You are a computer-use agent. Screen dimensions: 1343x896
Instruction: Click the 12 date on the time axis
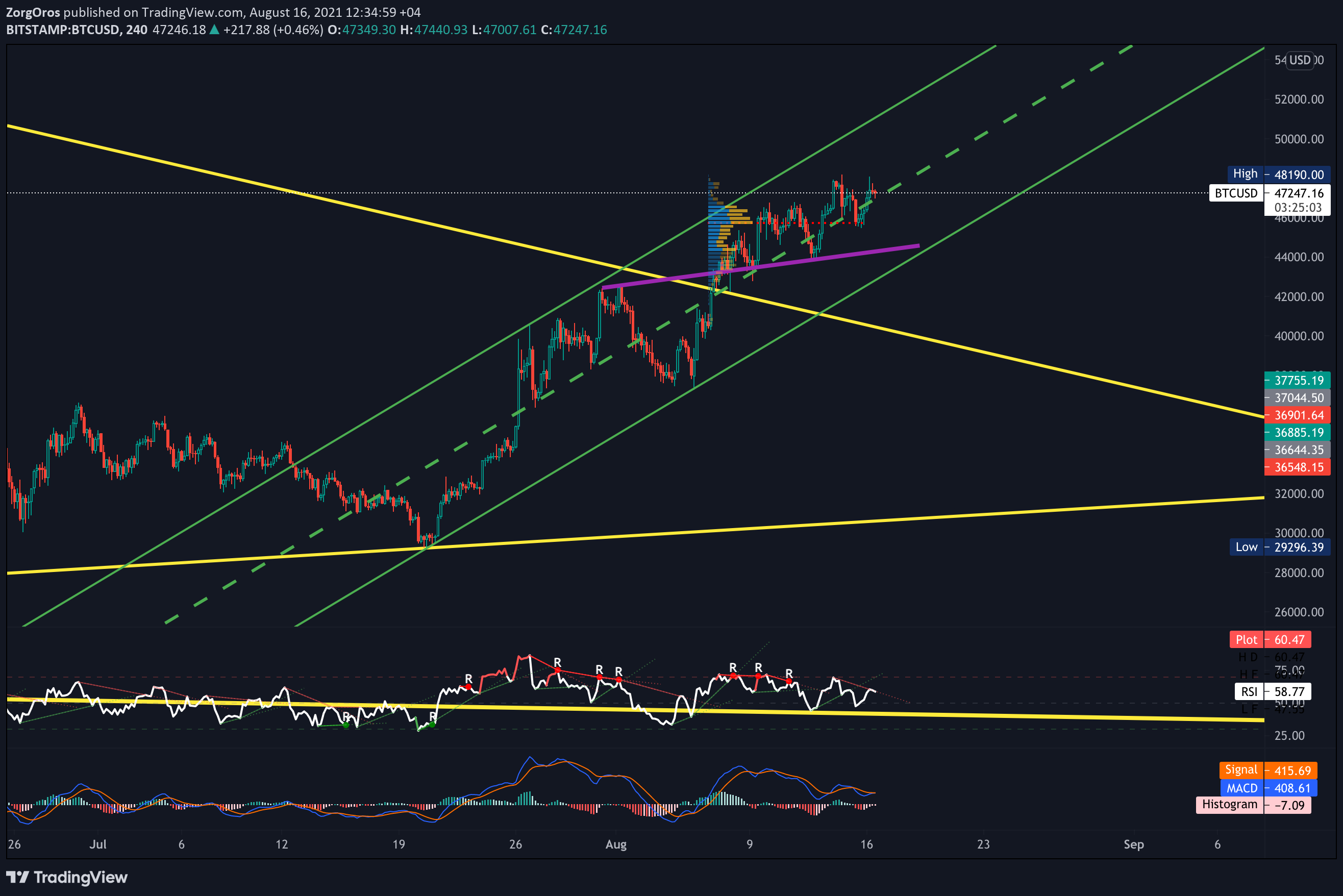[282, 844]
